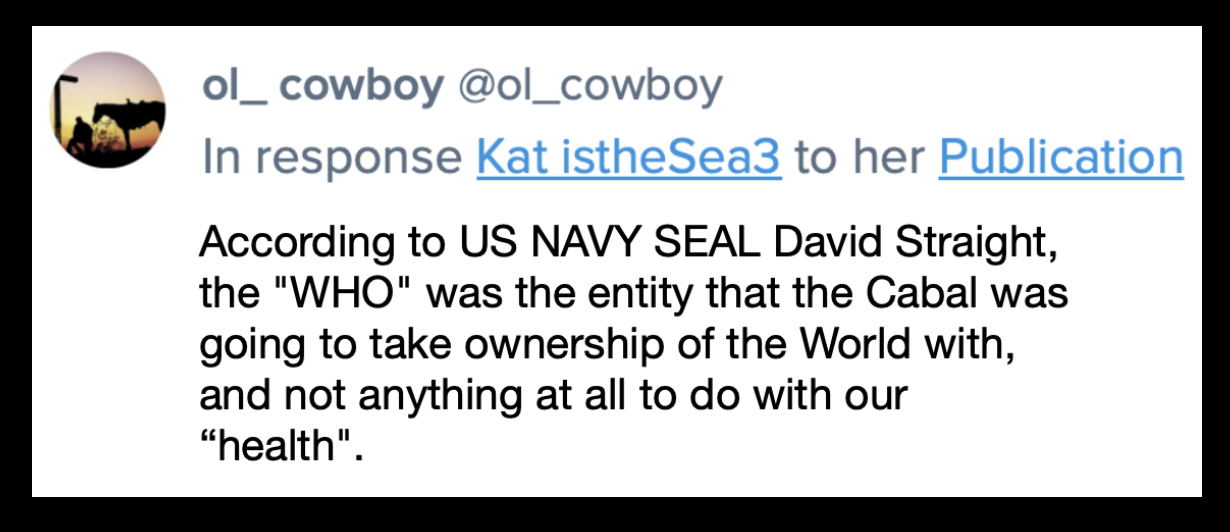
Task: Open the Kat istheSea3 profile link
Action: click(x=629, y=157)
